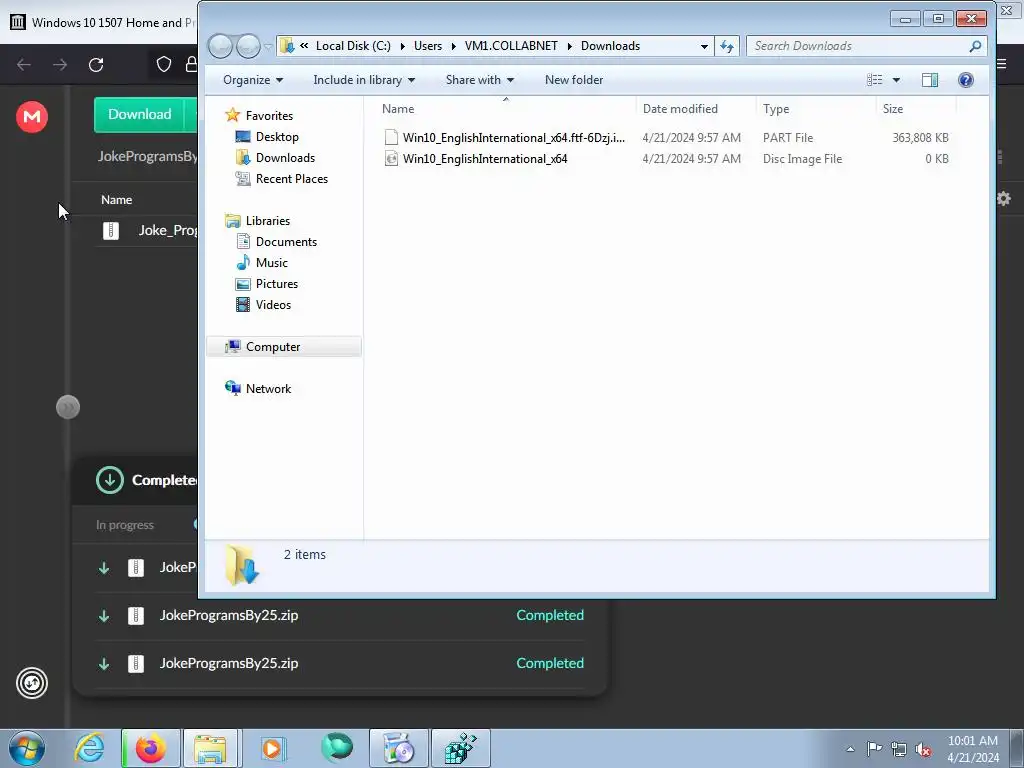Image resolution: width=1024 pixels, height=768 pixels.
Task: Open the Share with dropdown
Action: point(479,80)
